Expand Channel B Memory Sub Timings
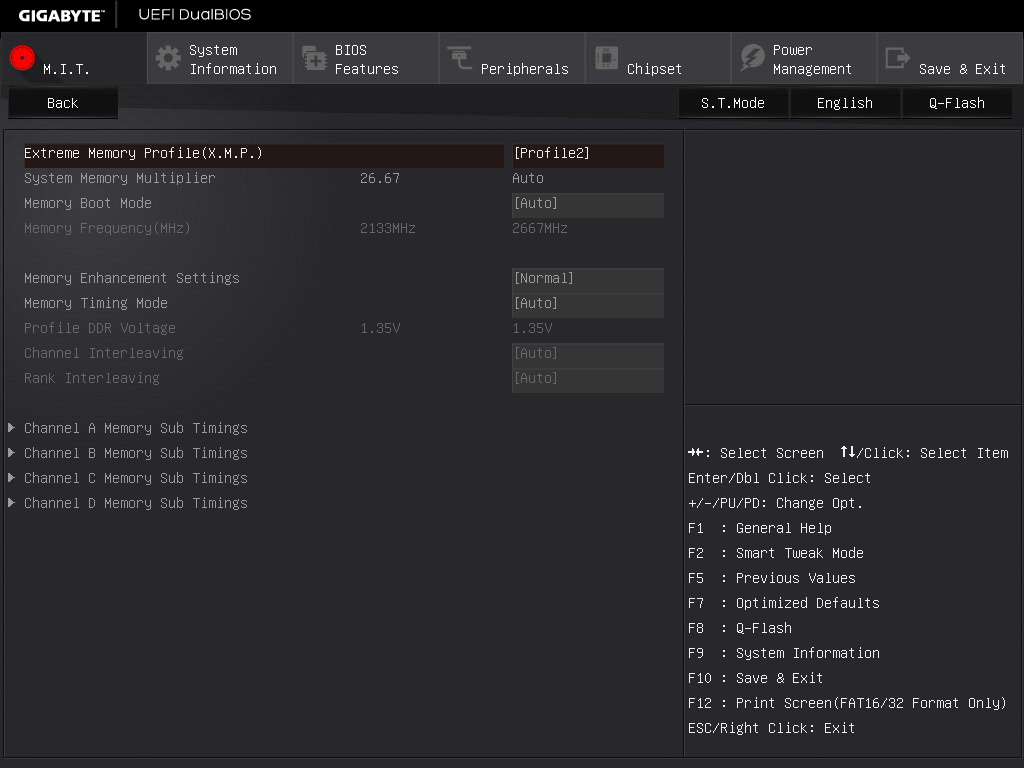 coord(135,453)
